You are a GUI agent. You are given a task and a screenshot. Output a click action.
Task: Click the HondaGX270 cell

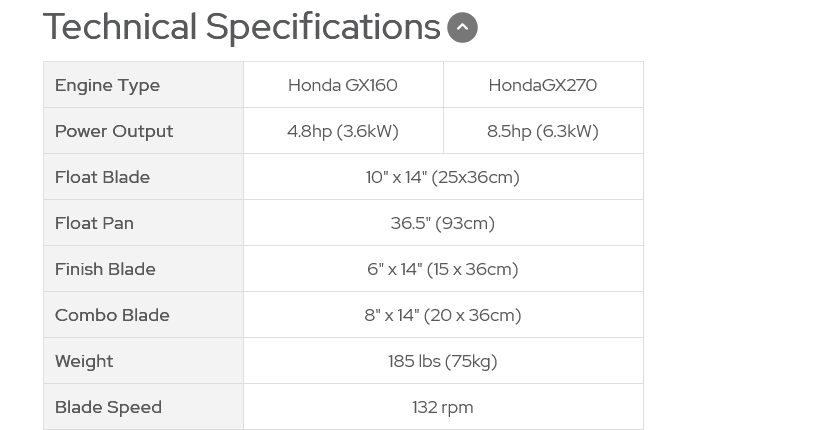click(543, 85)
